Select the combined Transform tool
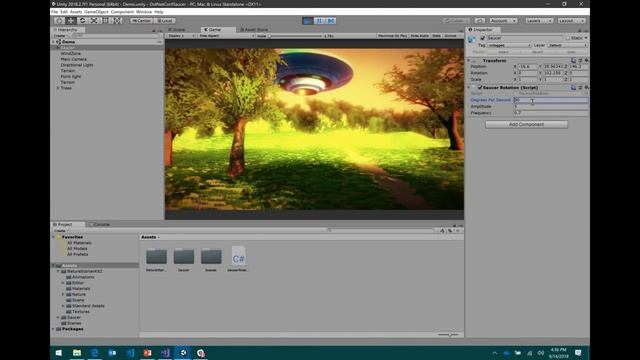Image resolution: width=640 pixels, height=360 pixels. tap(117, 20)
